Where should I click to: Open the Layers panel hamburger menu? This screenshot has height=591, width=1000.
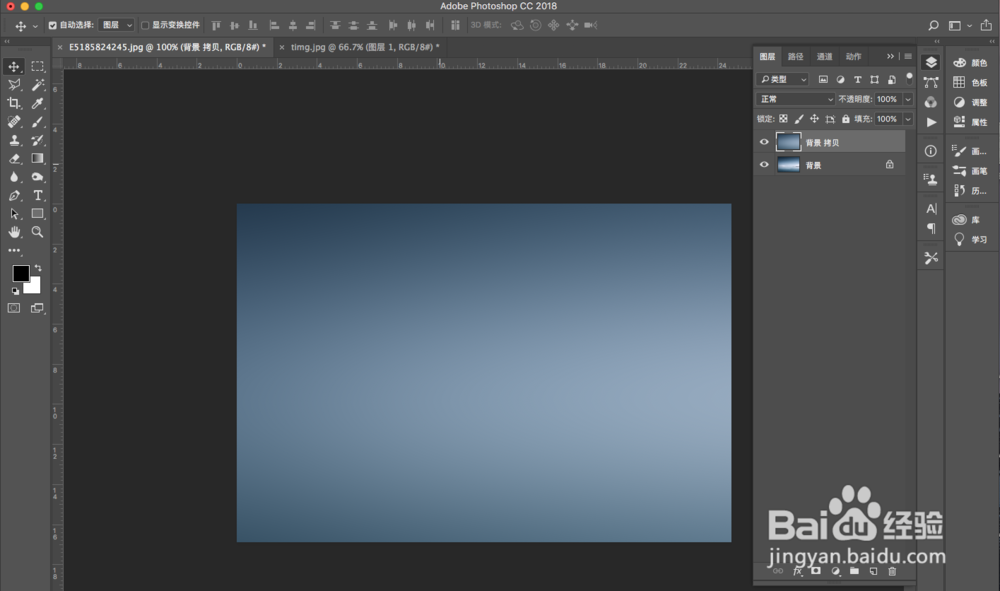tap(908, 56)
